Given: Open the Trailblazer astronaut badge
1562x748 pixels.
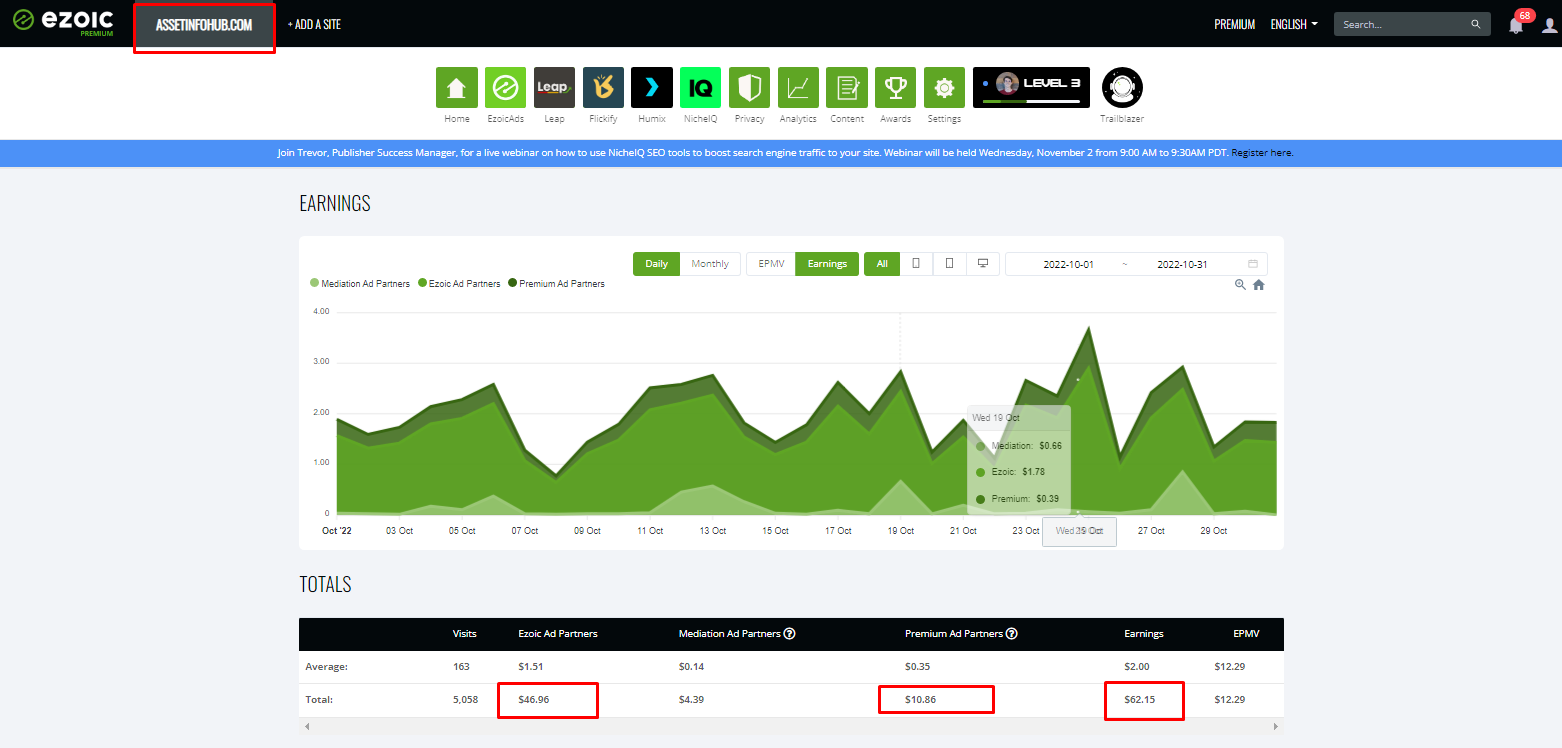Looking at the screenshot, I should pos(1122,88).
